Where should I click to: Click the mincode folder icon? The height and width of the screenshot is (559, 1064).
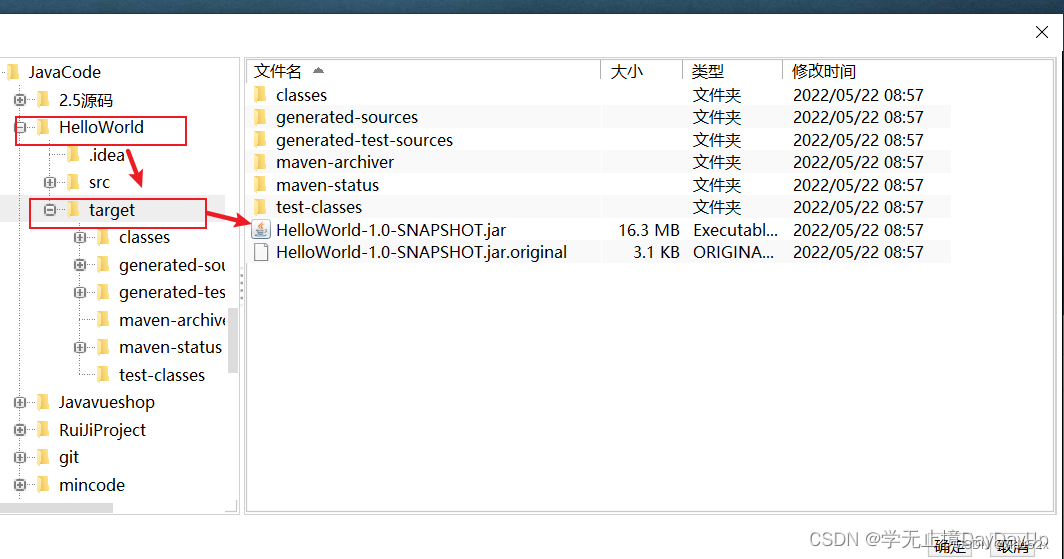(43, 484)
